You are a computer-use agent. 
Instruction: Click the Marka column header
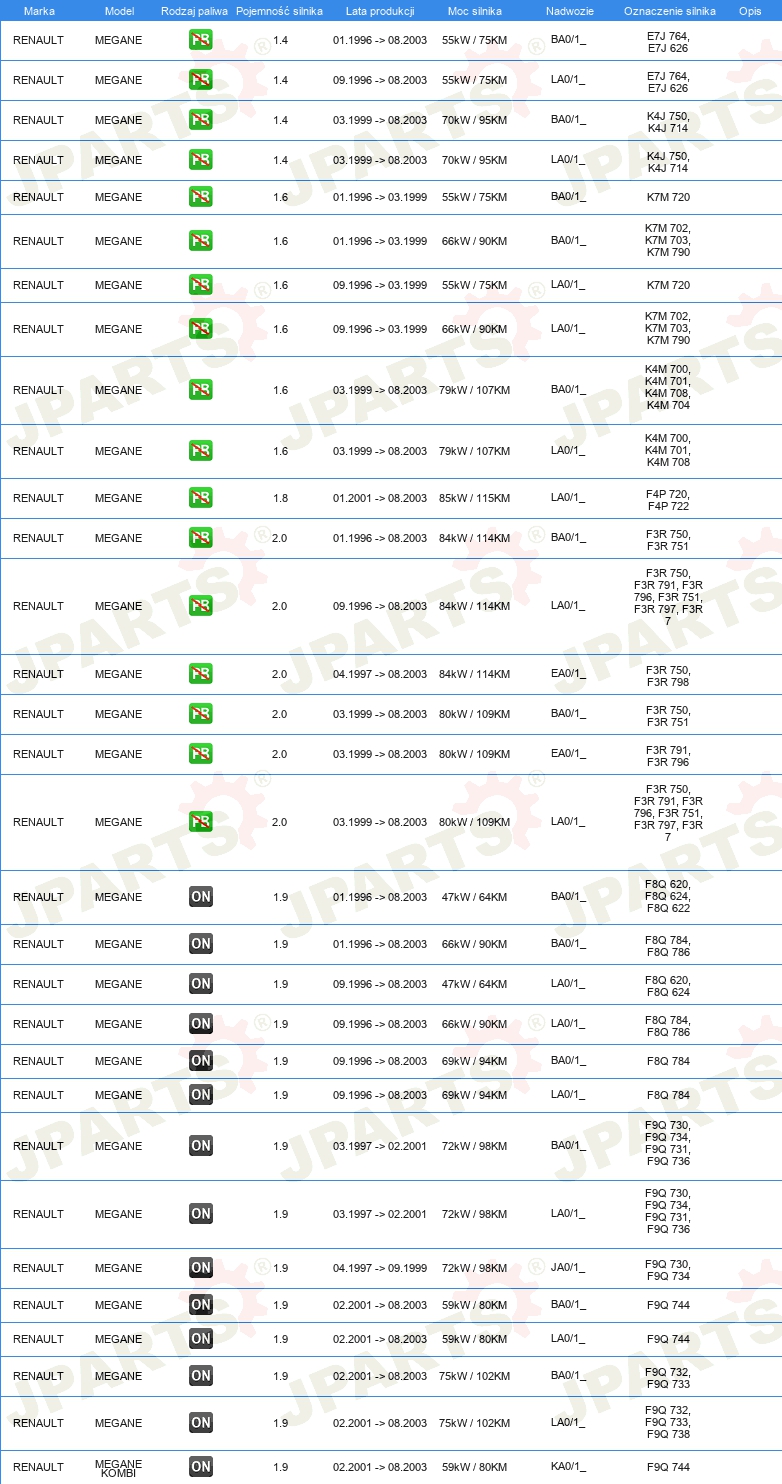(x=39, y=11)
